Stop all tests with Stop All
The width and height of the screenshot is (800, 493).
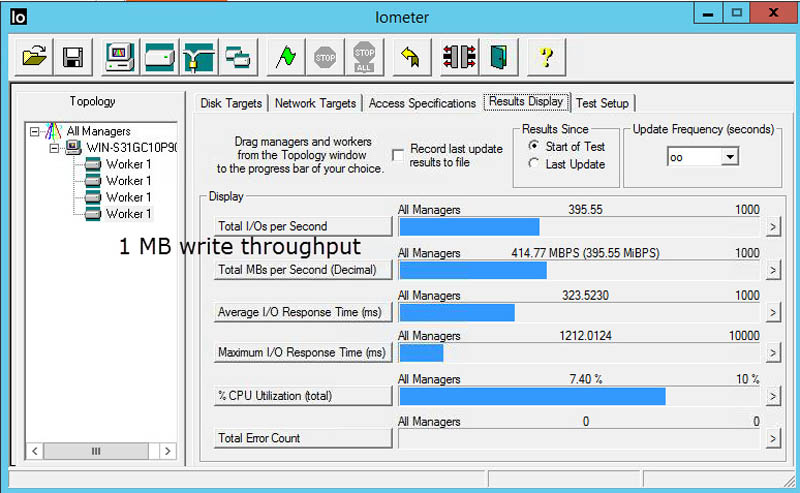(x=364, y=57)
